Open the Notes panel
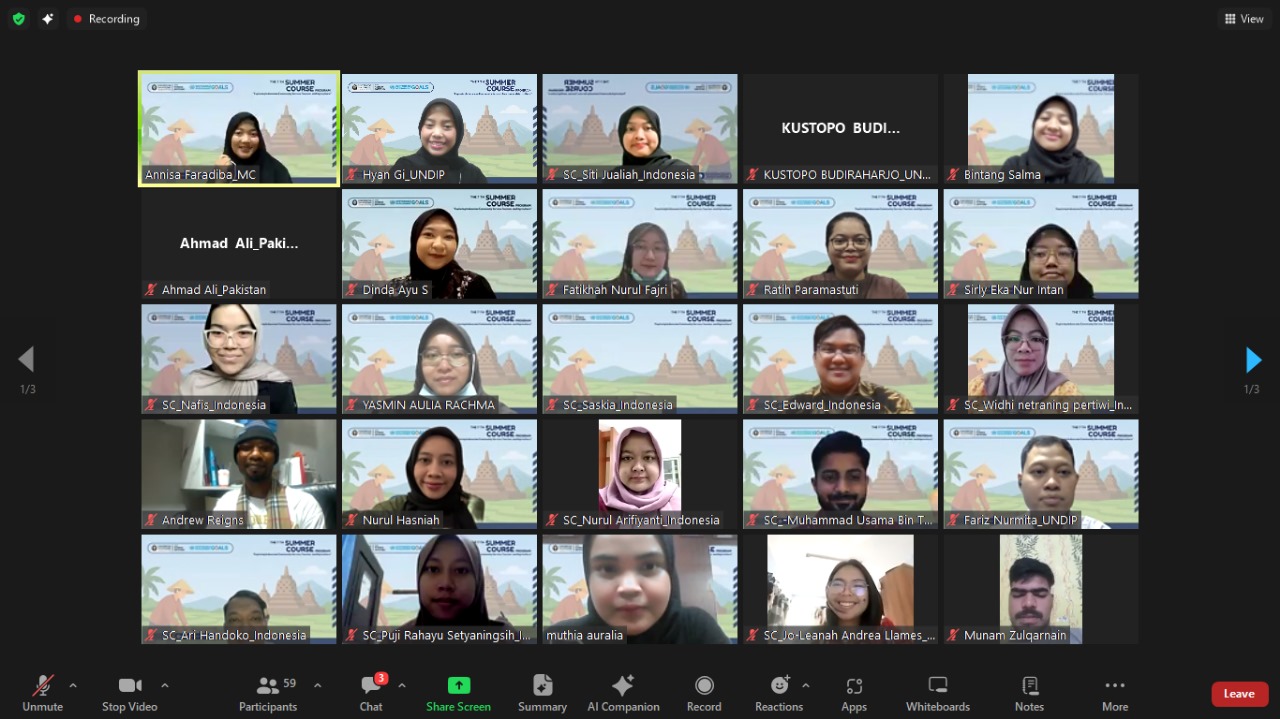The height and width of the screenshot is (719, 1280). click(1029, 693)
